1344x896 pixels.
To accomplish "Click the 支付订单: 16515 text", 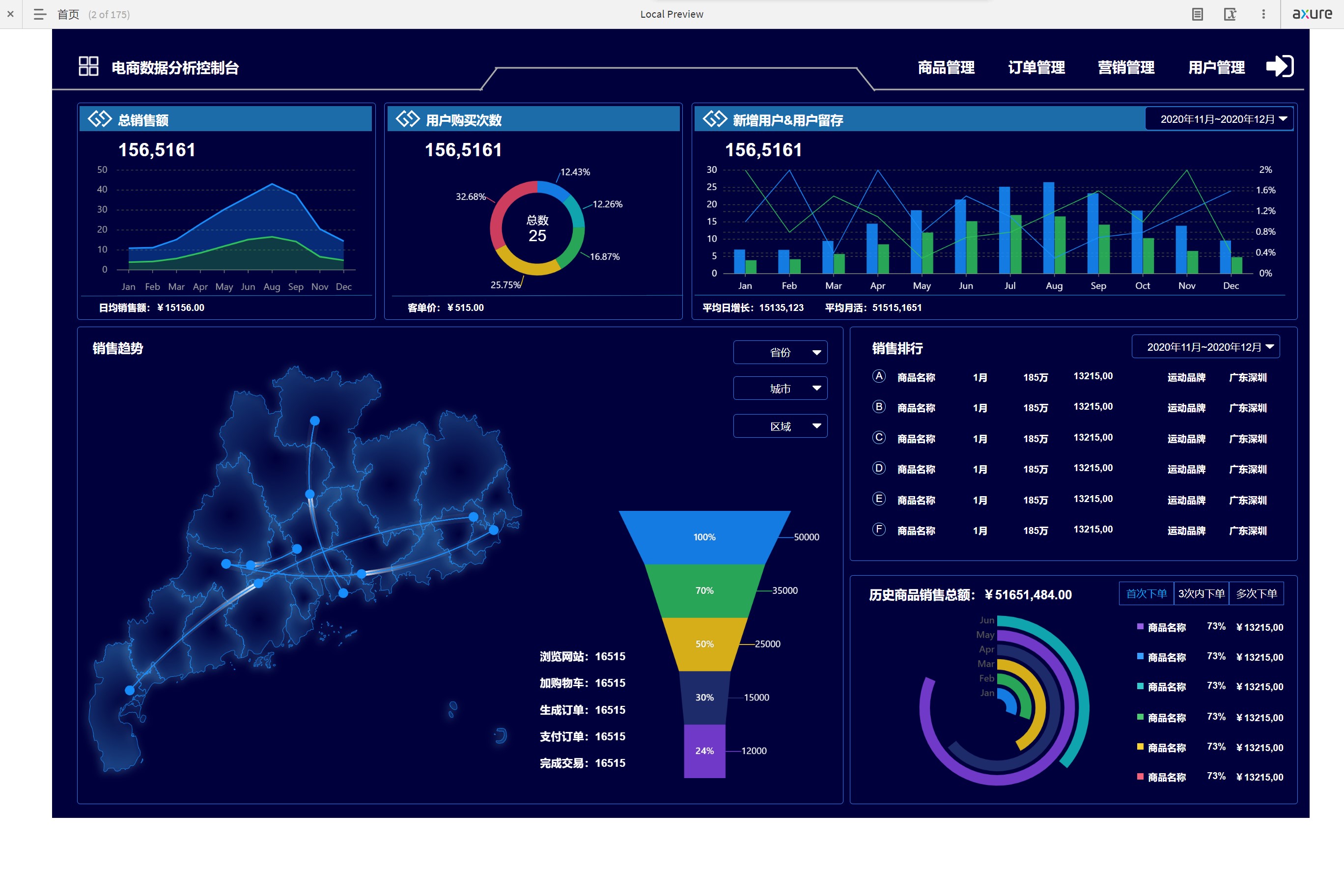I will click(x=582, y=736).
